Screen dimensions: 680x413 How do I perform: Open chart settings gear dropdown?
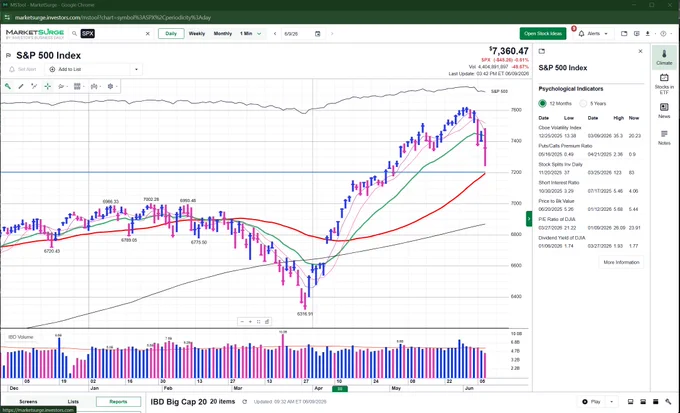(x=112, y=86)
